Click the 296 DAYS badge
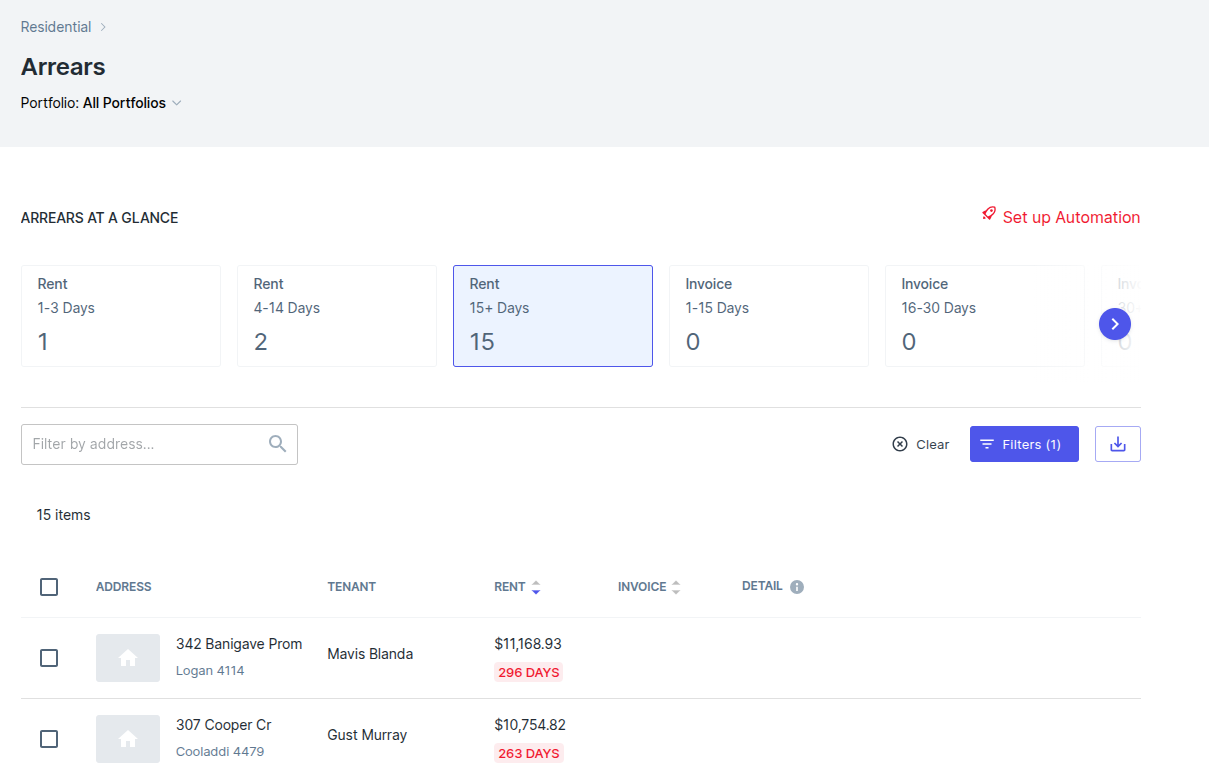Viewport: 1209px width, 767px height. tap(529, 672)
